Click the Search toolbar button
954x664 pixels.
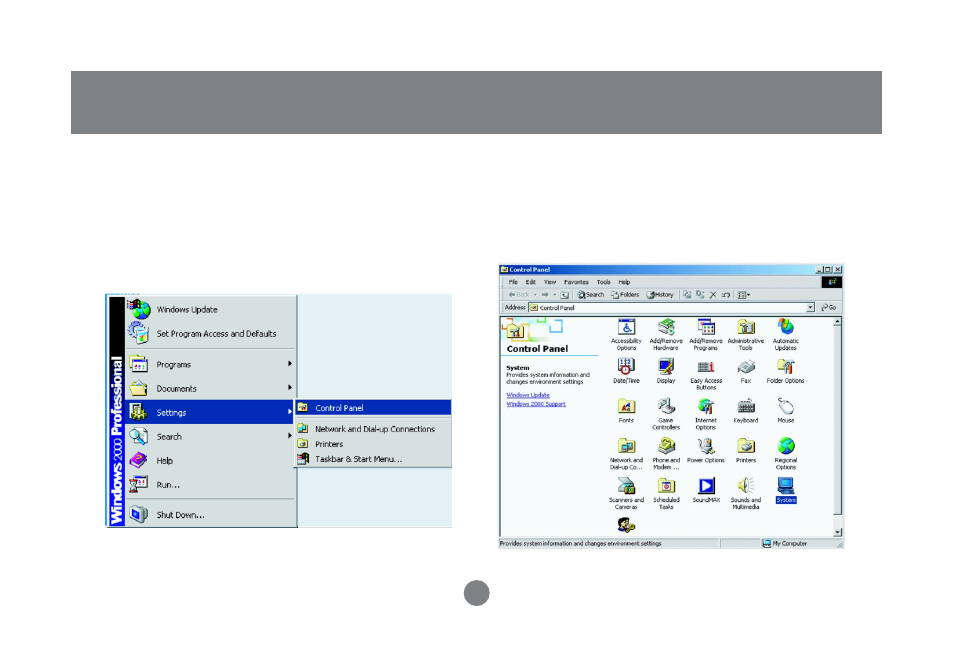tap(590, 295)
